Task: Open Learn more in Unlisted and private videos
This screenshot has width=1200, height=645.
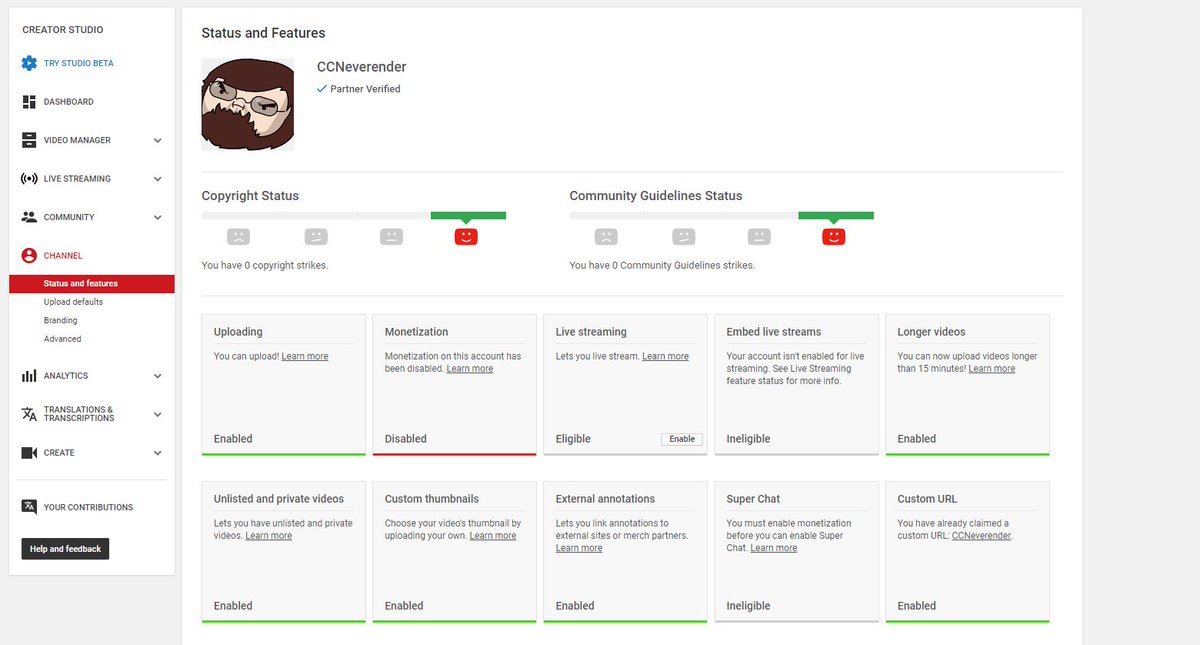Action: [x=269, y=536]
